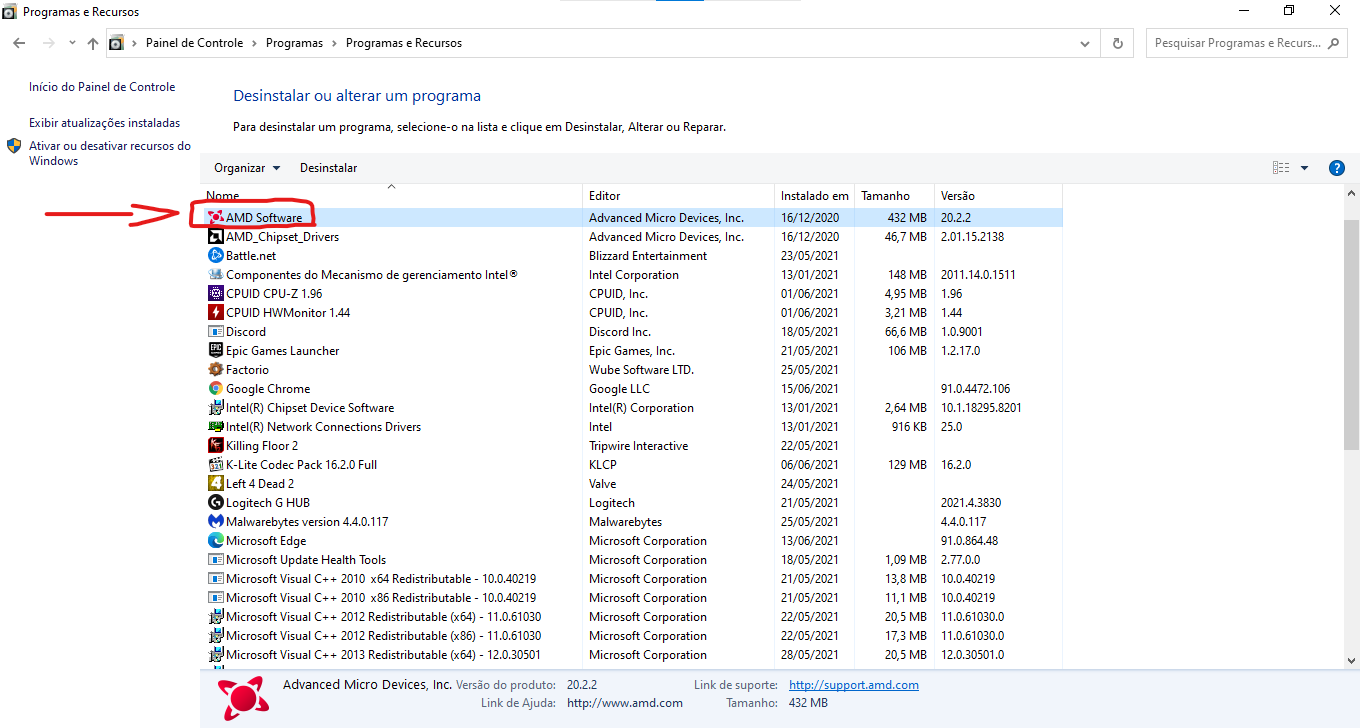Select Microsoft Visual C++ 2013 (x64) row

click(632, 655)
